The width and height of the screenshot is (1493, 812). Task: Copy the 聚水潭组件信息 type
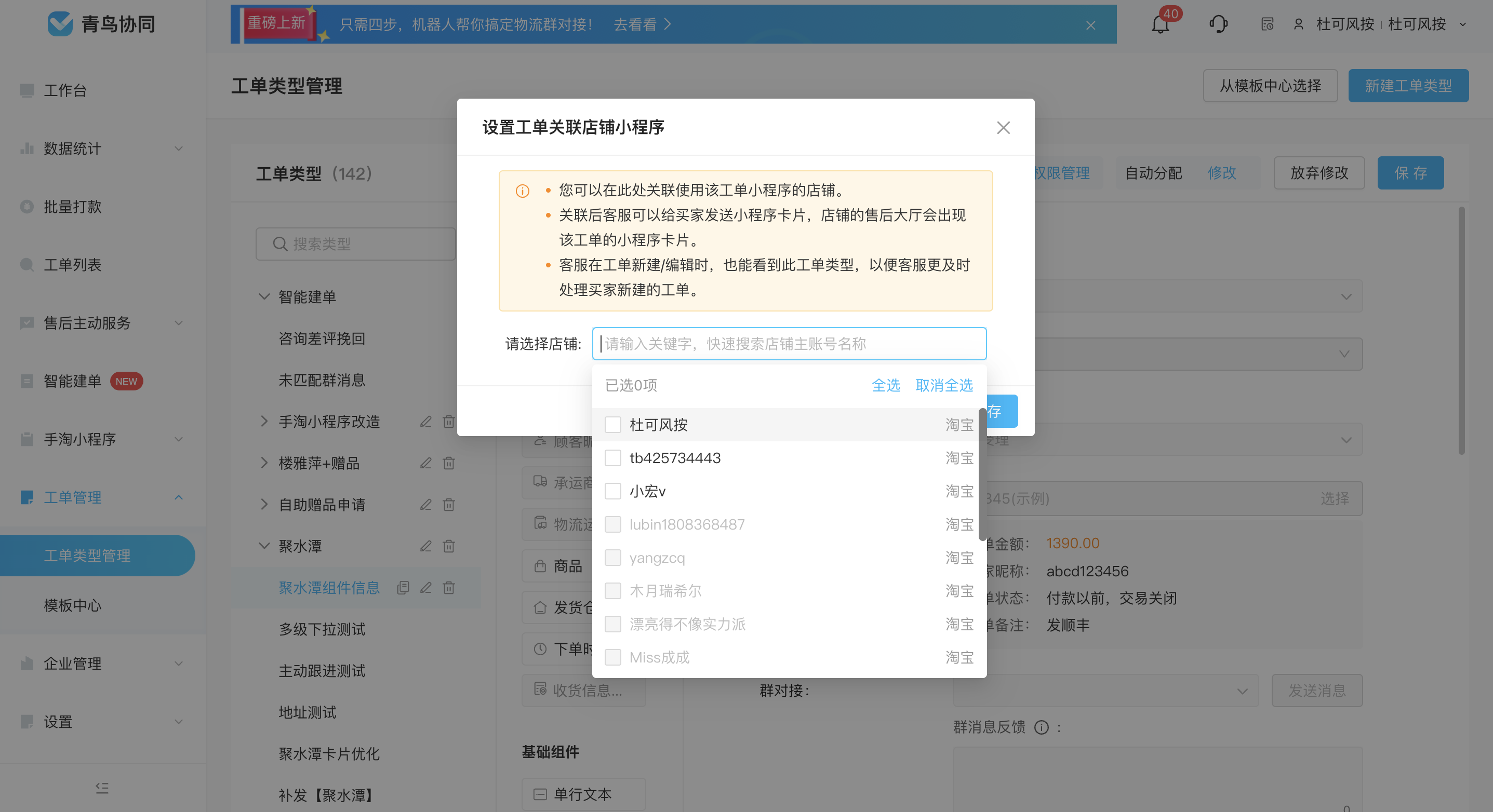pyautogui.click(x=404, y=588)
